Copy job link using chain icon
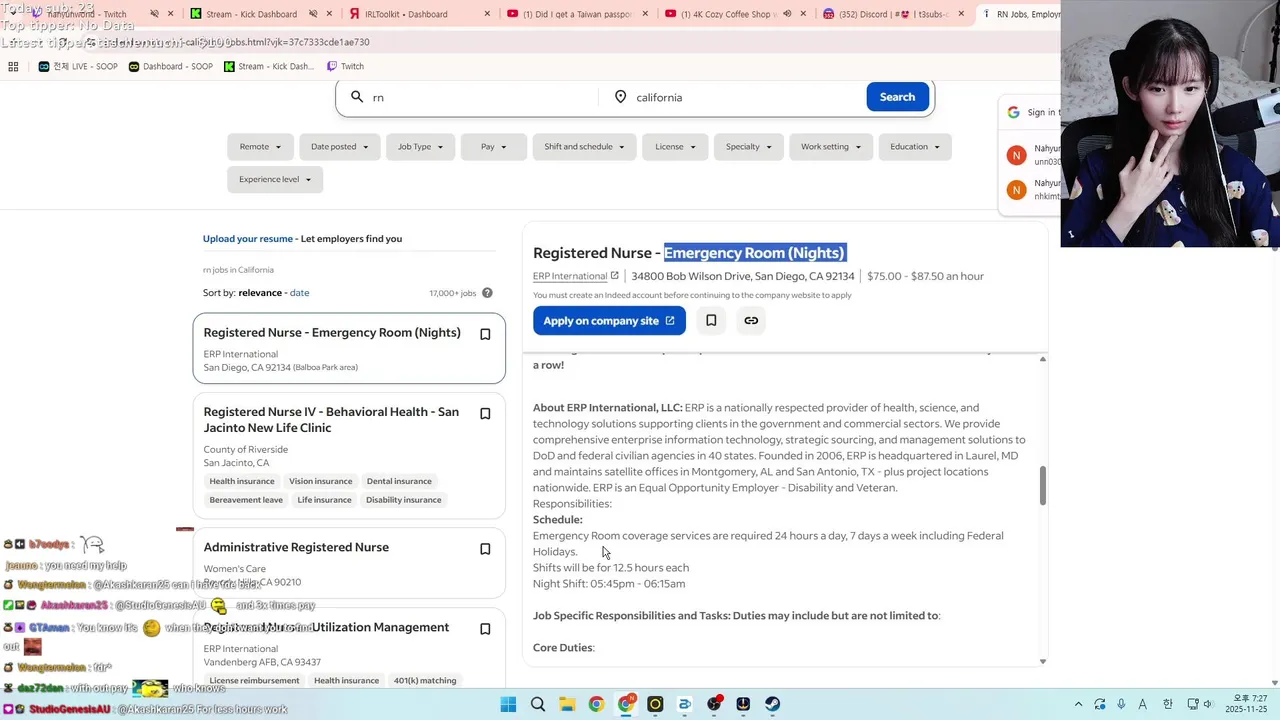Screen dimensions: 1280x720 [751, 320]
